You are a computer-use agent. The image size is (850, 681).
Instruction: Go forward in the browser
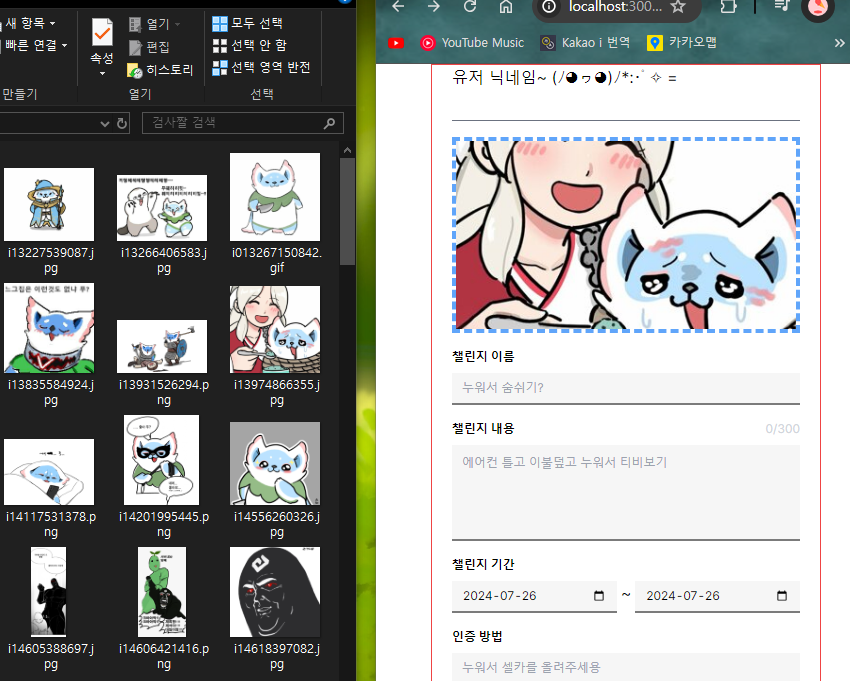(x=434, y=7)
